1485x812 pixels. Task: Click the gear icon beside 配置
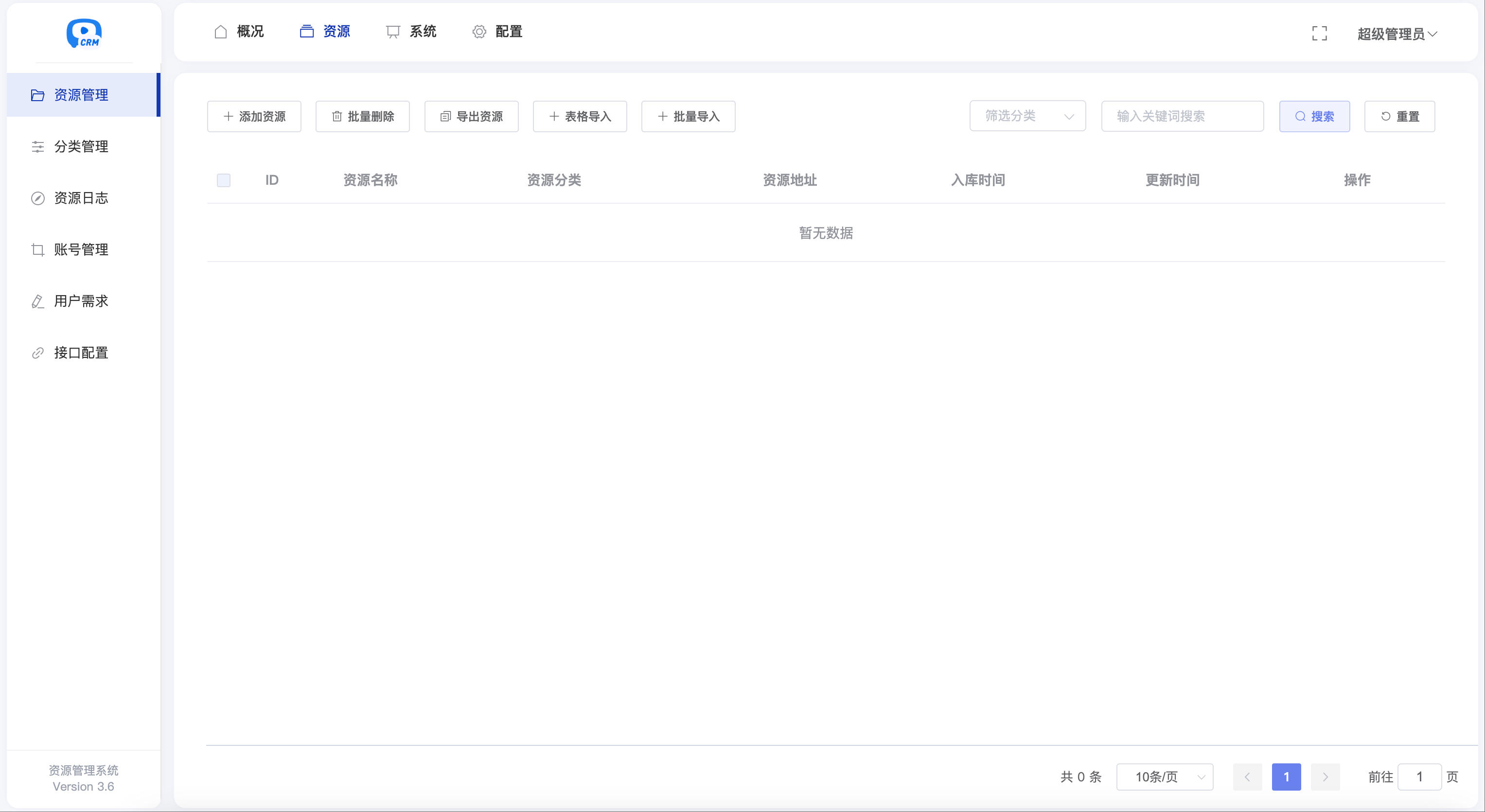pyautogui.click(x=479, y=32)
